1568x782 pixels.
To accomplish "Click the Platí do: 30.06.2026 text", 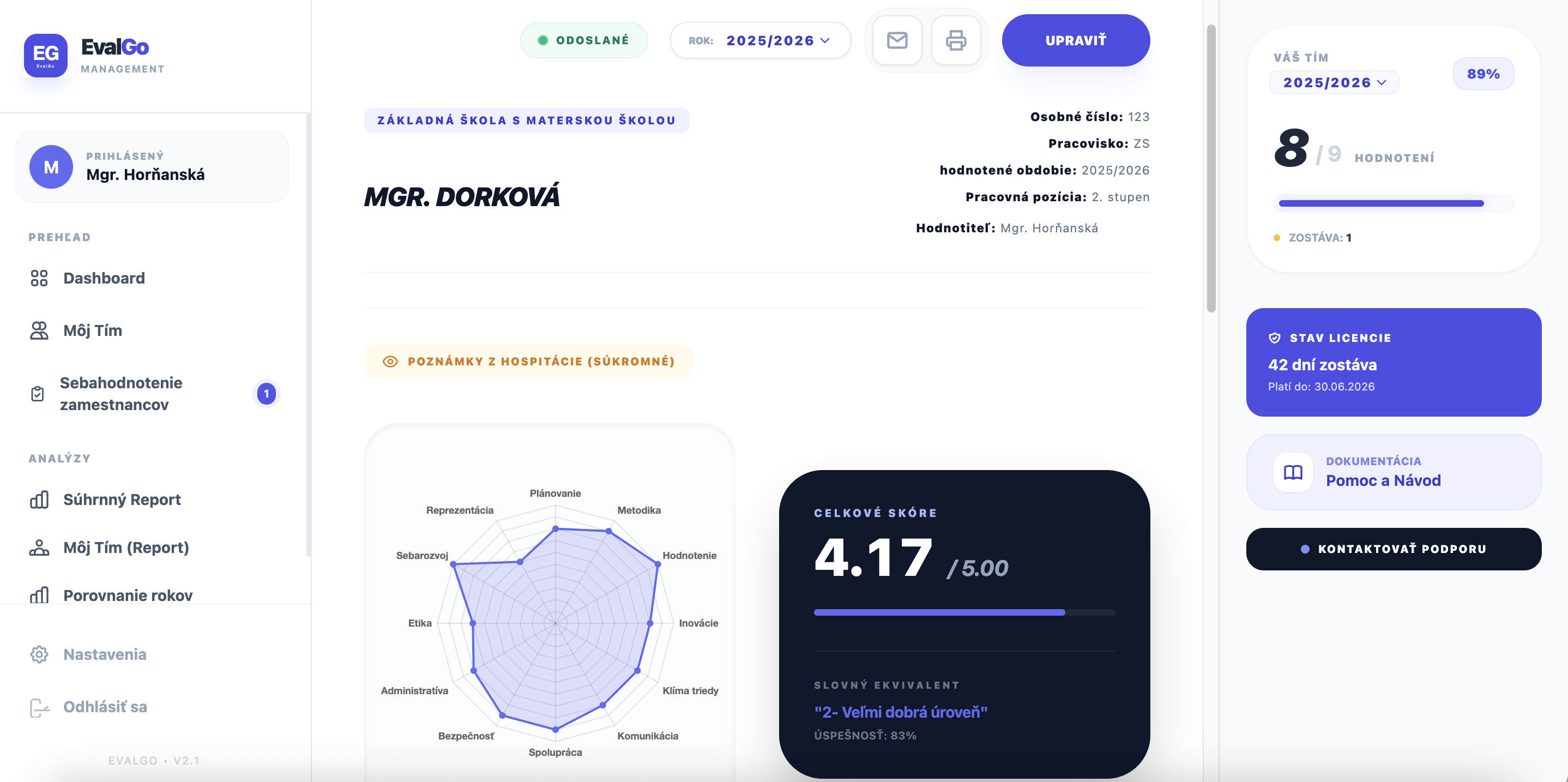I will tap(1321, 387).
